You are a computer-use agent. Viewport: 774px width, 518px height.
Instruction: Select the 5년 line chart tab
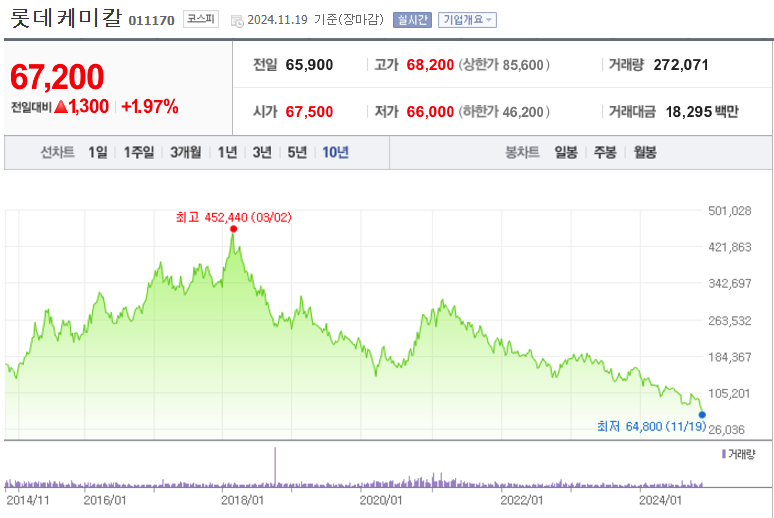(297, 152)
